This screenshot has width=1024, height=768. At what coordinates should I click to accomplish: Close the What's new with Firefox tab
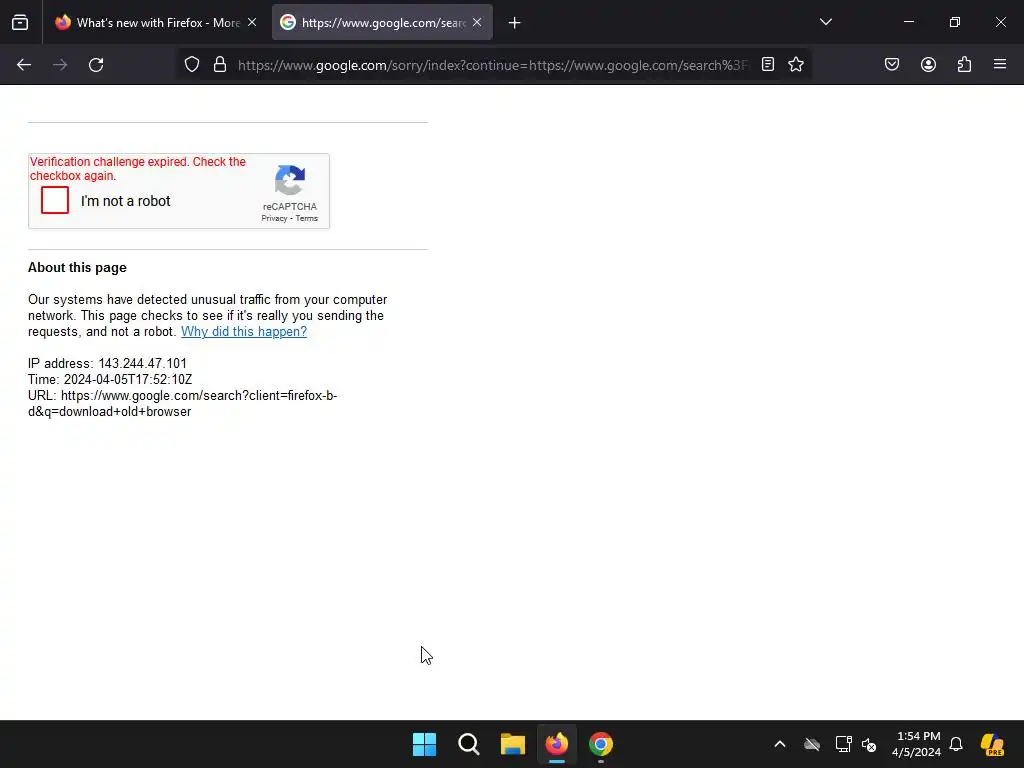(x=252, y=23)
